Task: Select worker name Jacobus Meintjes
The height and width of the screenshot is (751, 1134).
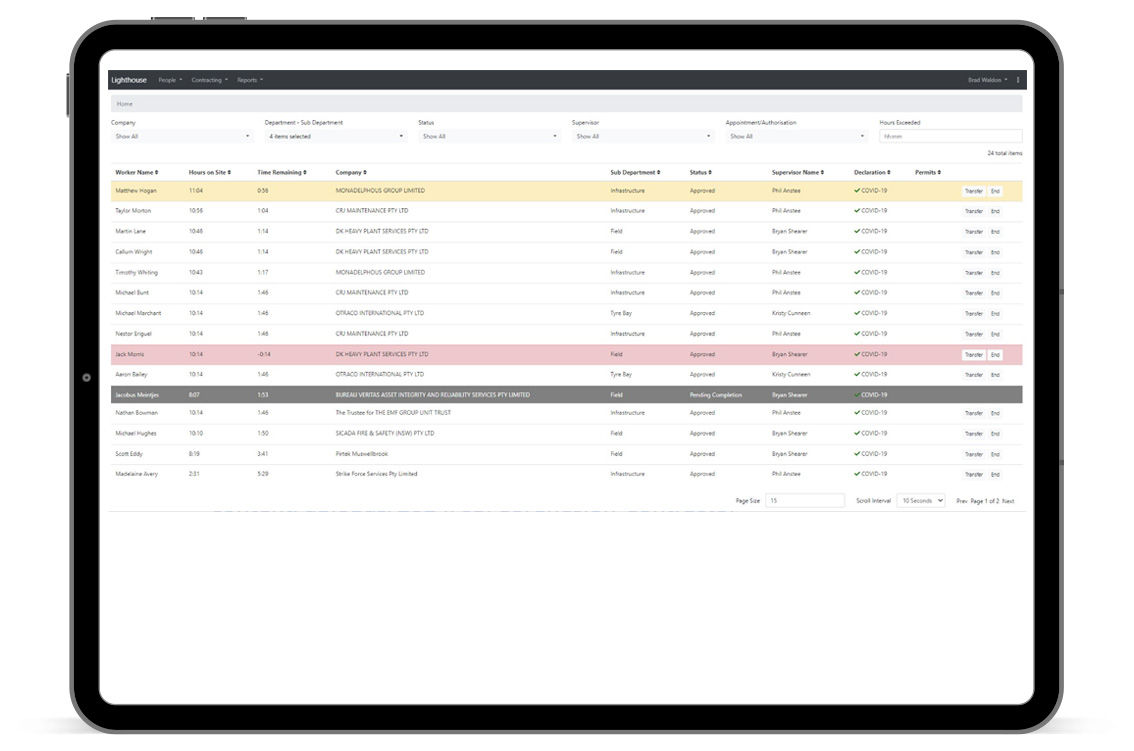Action: pyautogui.click(x=137, y=395)
